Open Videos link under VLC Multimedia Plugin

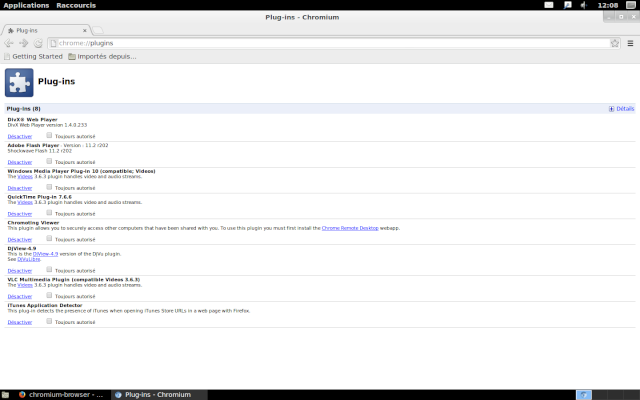point(25,285)
